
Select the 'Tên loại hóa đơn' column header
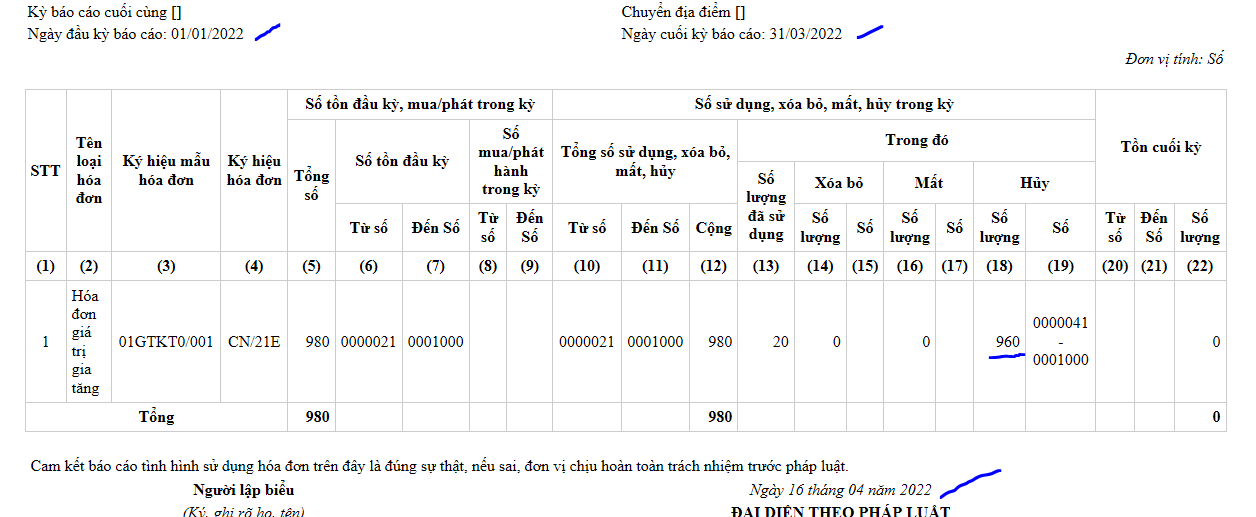click(x=89, y=171)
